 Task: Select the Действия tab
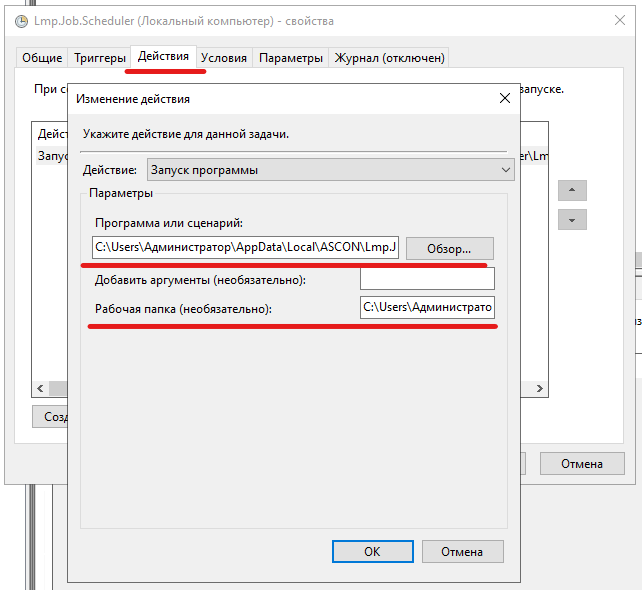(163, 56)
